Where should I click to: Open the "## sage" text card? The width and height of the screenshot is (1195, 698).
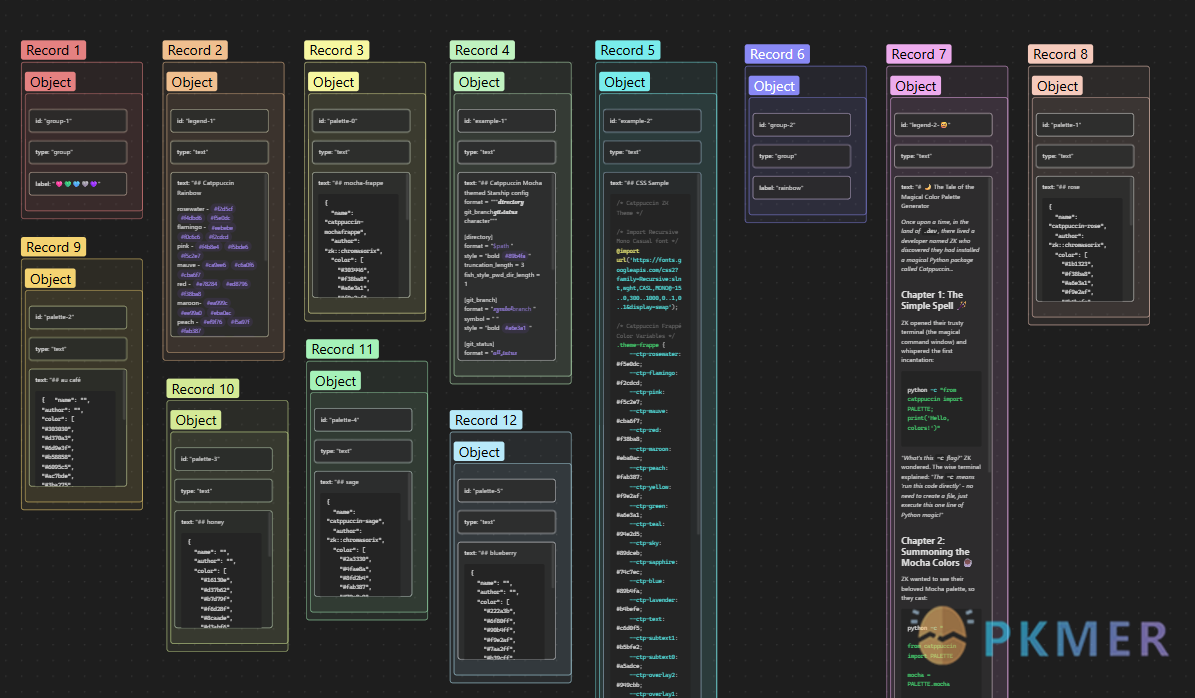pos(363,533)
